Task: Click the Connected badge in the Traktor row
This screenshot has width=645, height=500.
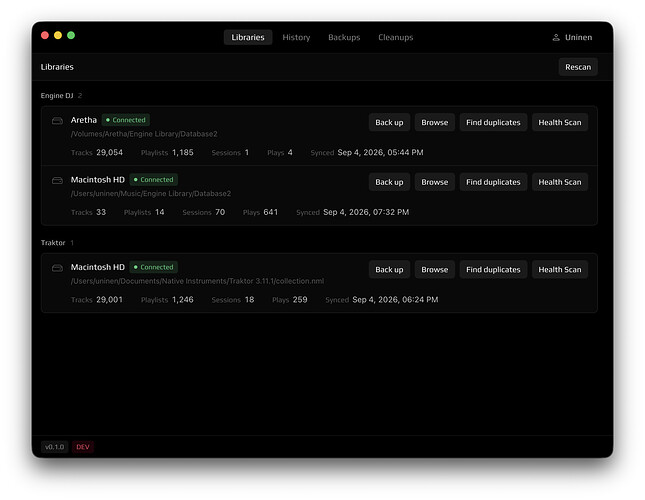Action: point(153,267)
